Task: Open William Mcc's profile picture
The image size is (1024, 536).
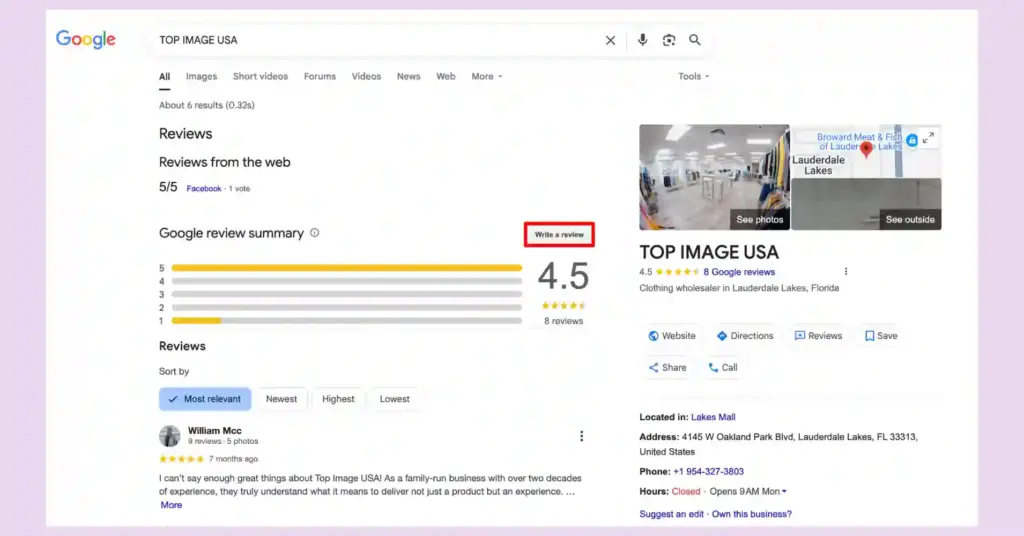Action: (x=170, y=436)
